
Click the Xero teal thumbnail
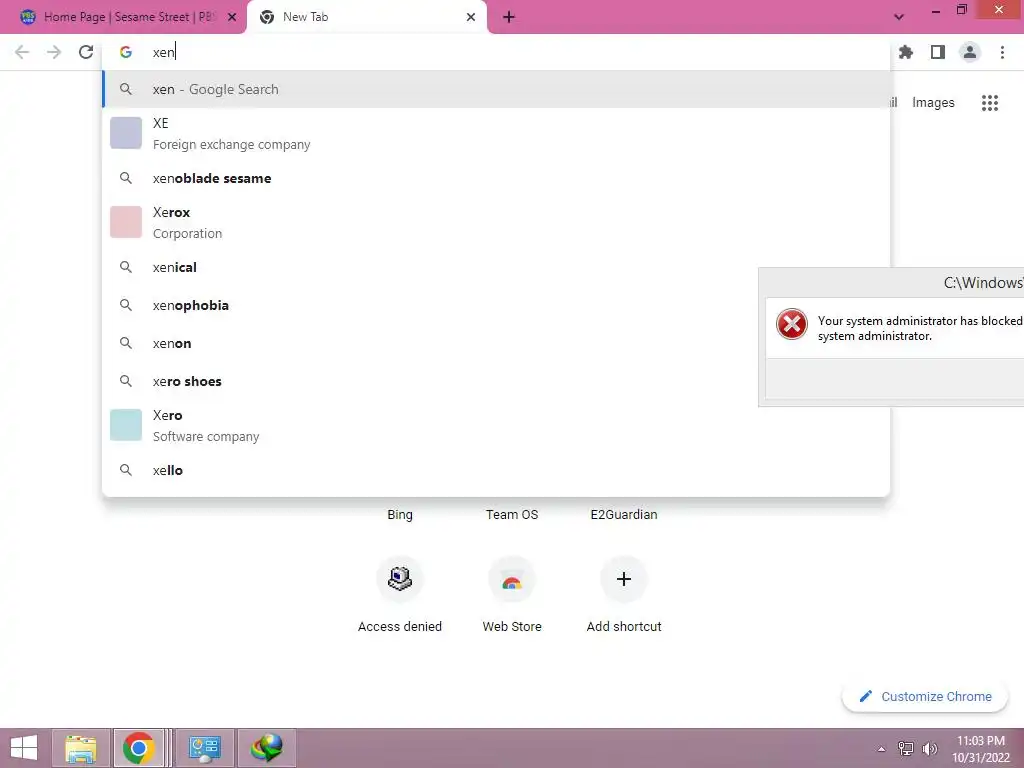(126, 425)
